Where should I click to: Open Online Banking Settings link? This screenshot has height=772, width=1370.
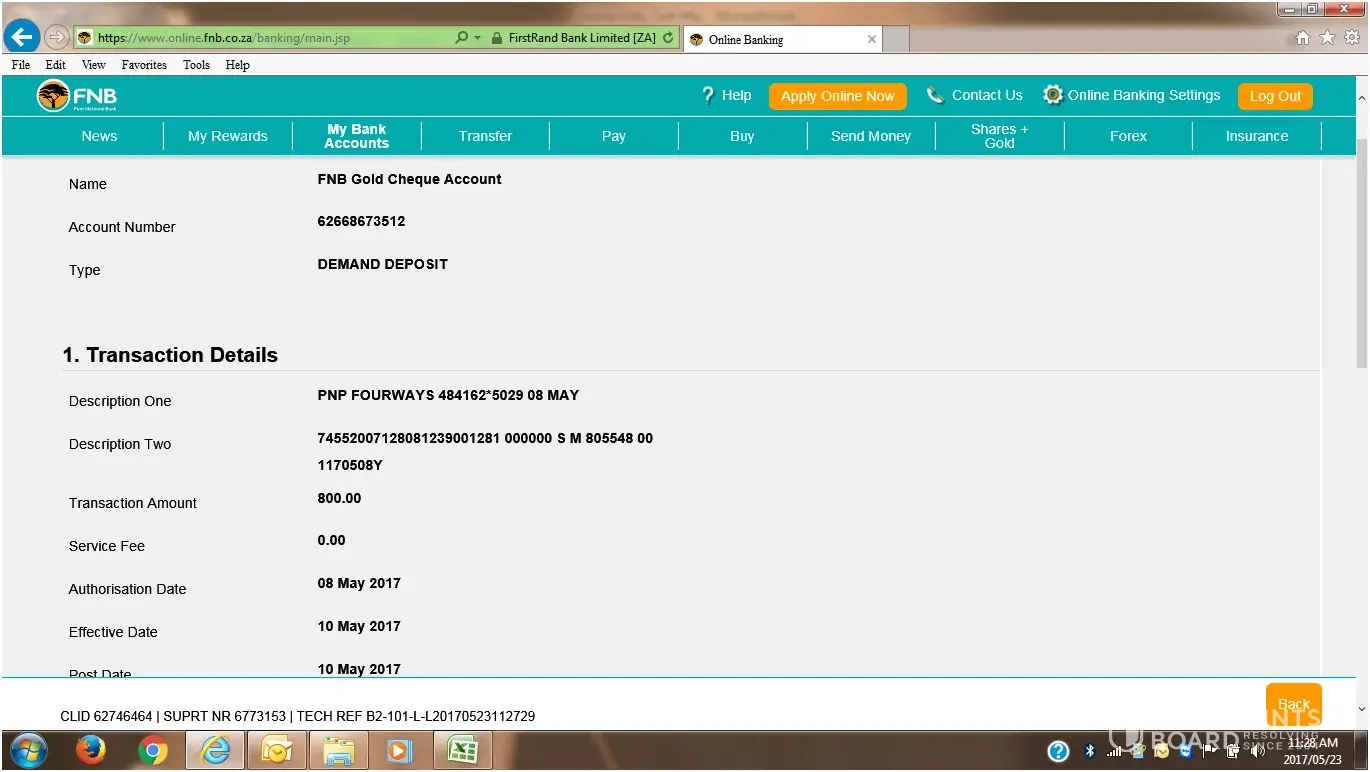[x=1143, y=95]
